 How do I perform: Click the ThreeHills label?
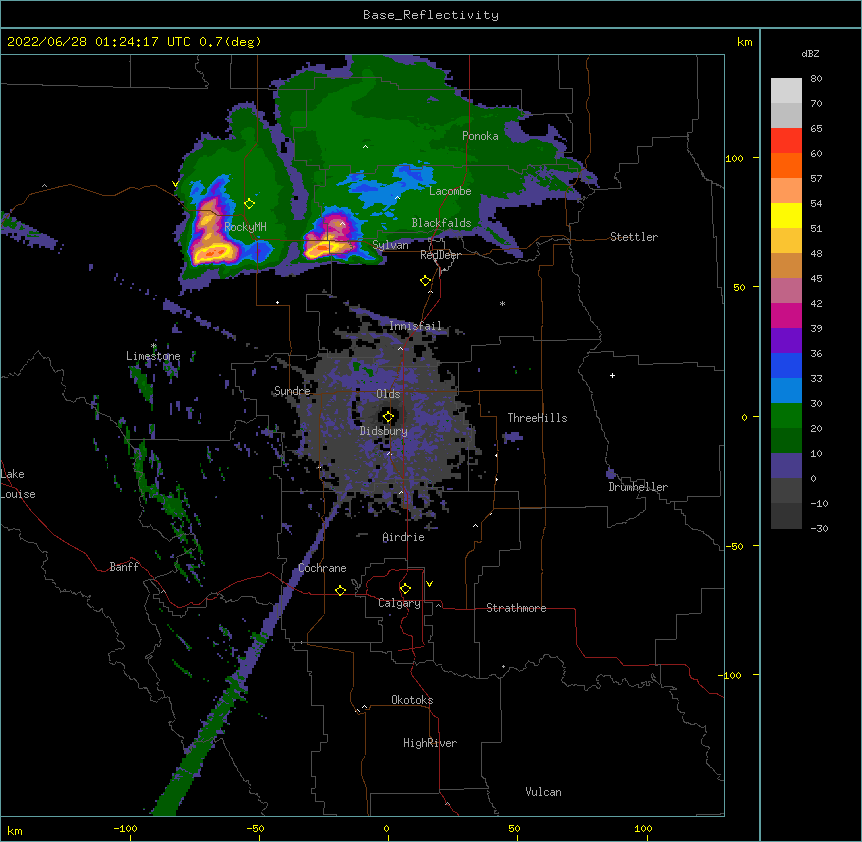pyautogui.click(x=537, y=418)
